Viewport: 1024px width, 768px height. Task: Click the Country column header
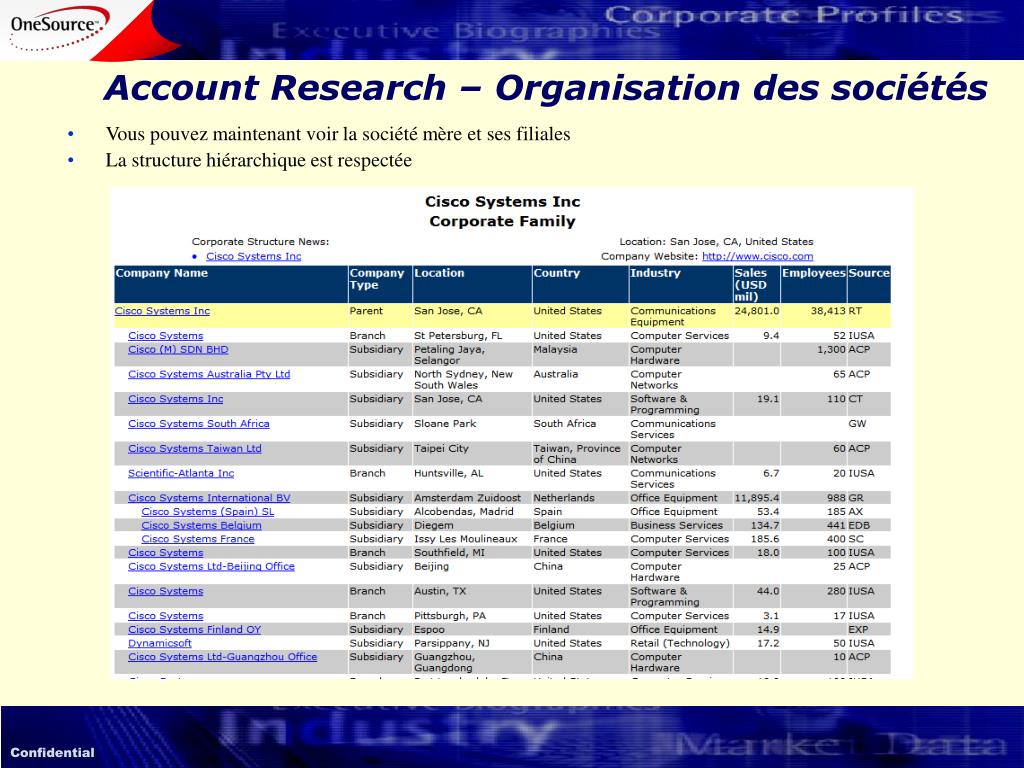click(x=580, y=284)
